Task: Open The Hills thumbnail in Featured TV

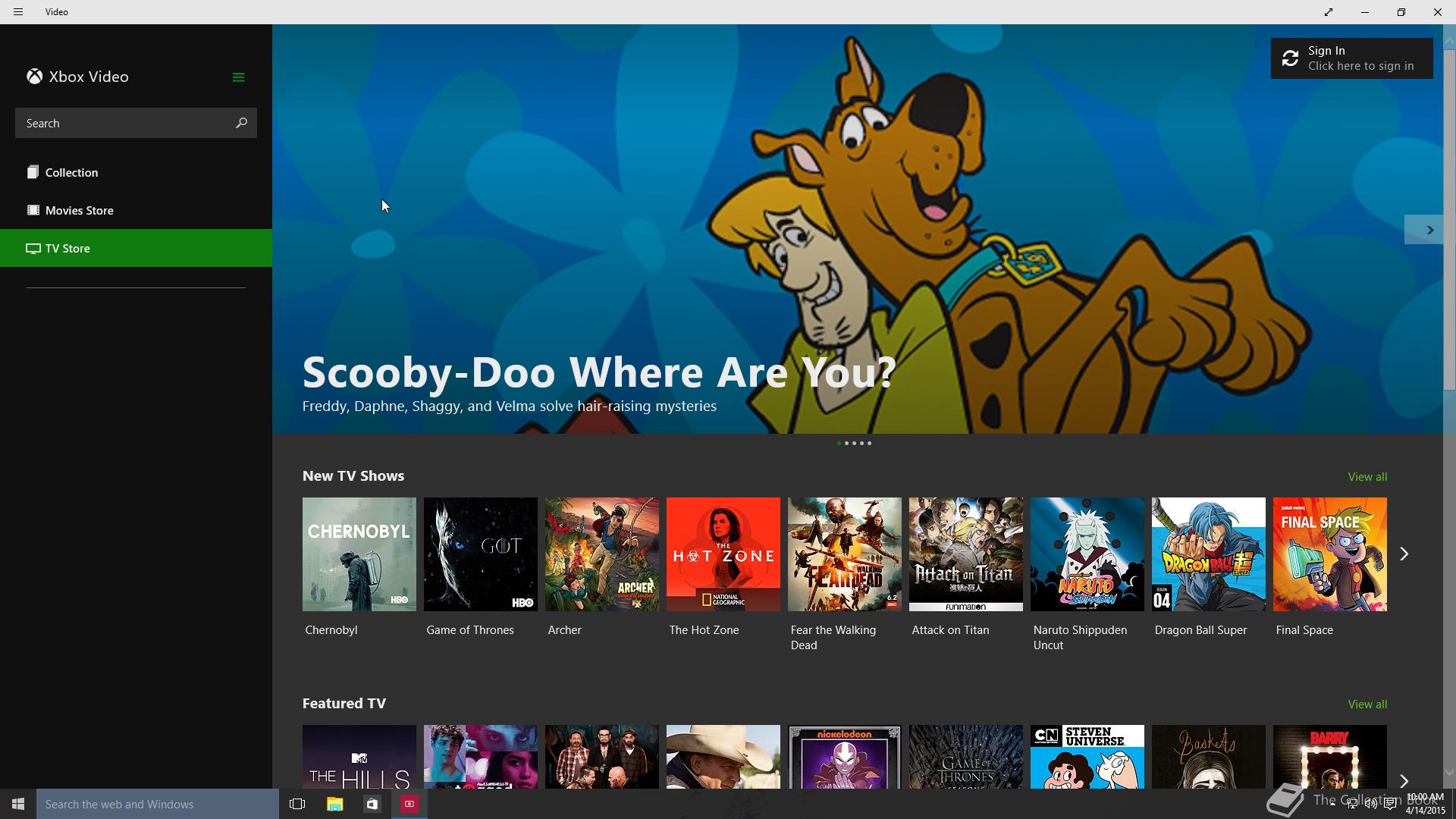Action: pyautogui.click(x=359, y=757)
